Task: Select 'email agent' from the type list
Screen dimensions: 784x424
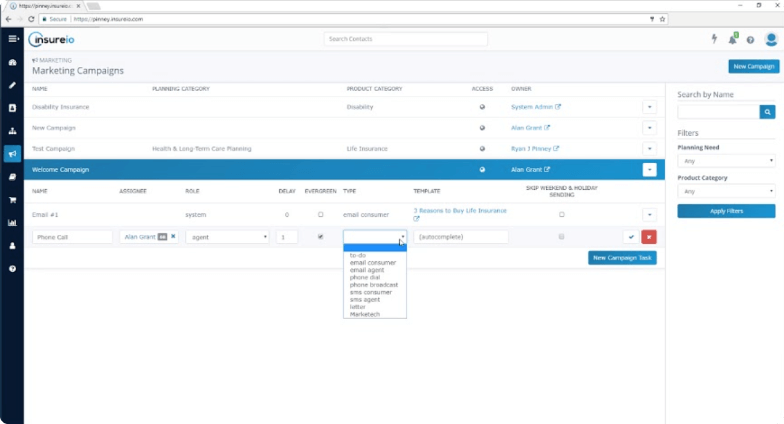Action: pyautogui.click(x=367, y=270)
